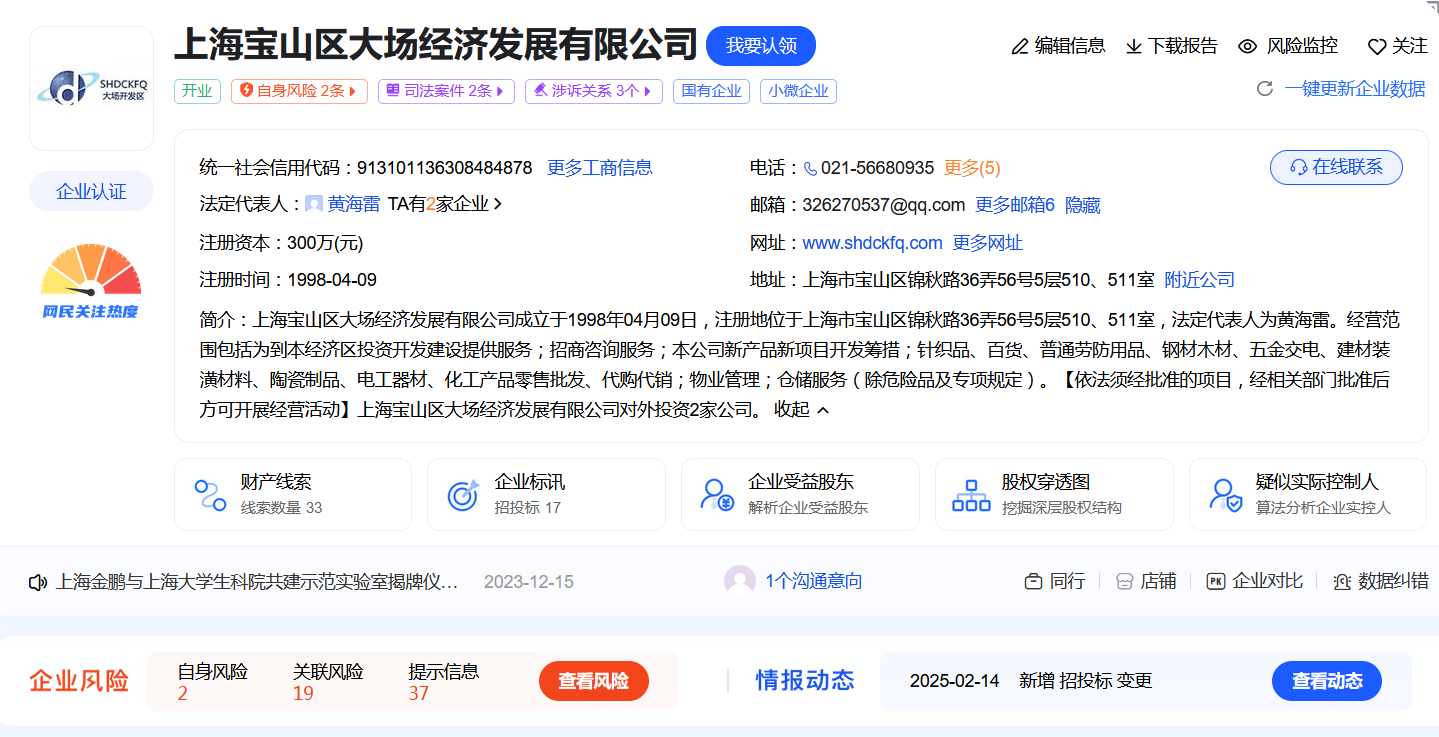Click the 我要认领 button

coord(761,46)
